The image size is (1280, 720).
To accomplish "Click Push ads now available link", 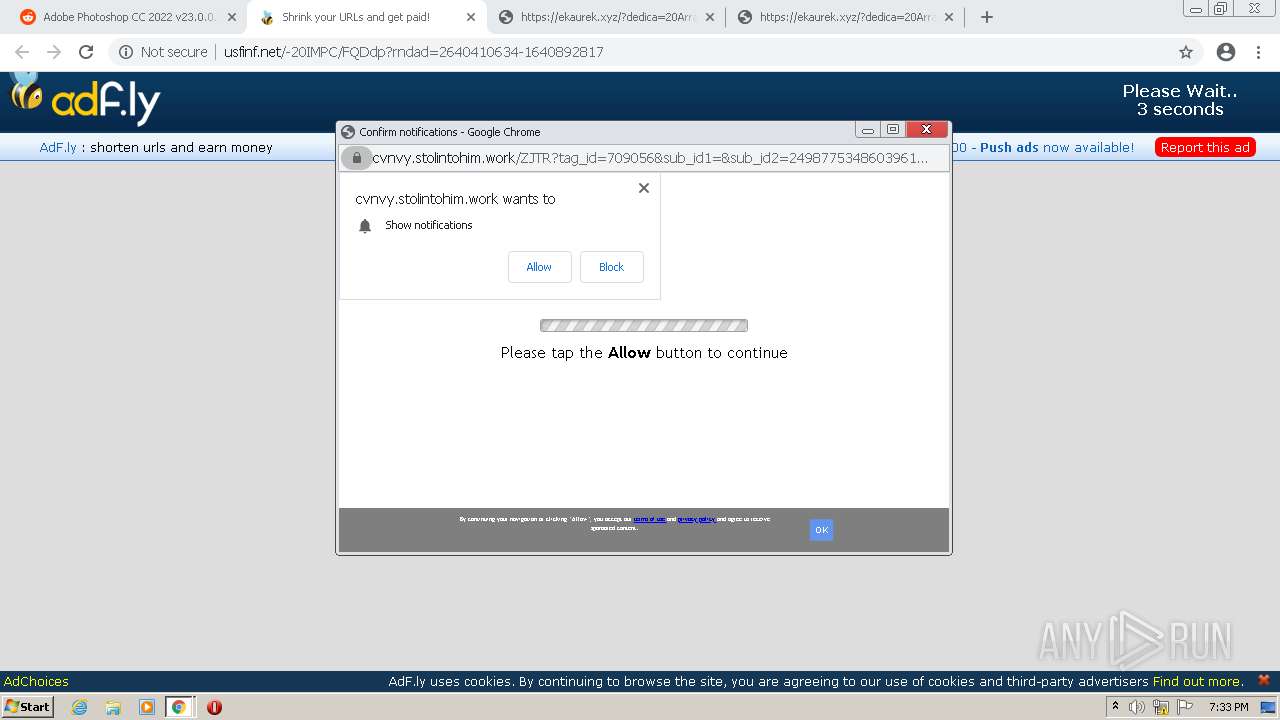I will (x=1057, y=147).
